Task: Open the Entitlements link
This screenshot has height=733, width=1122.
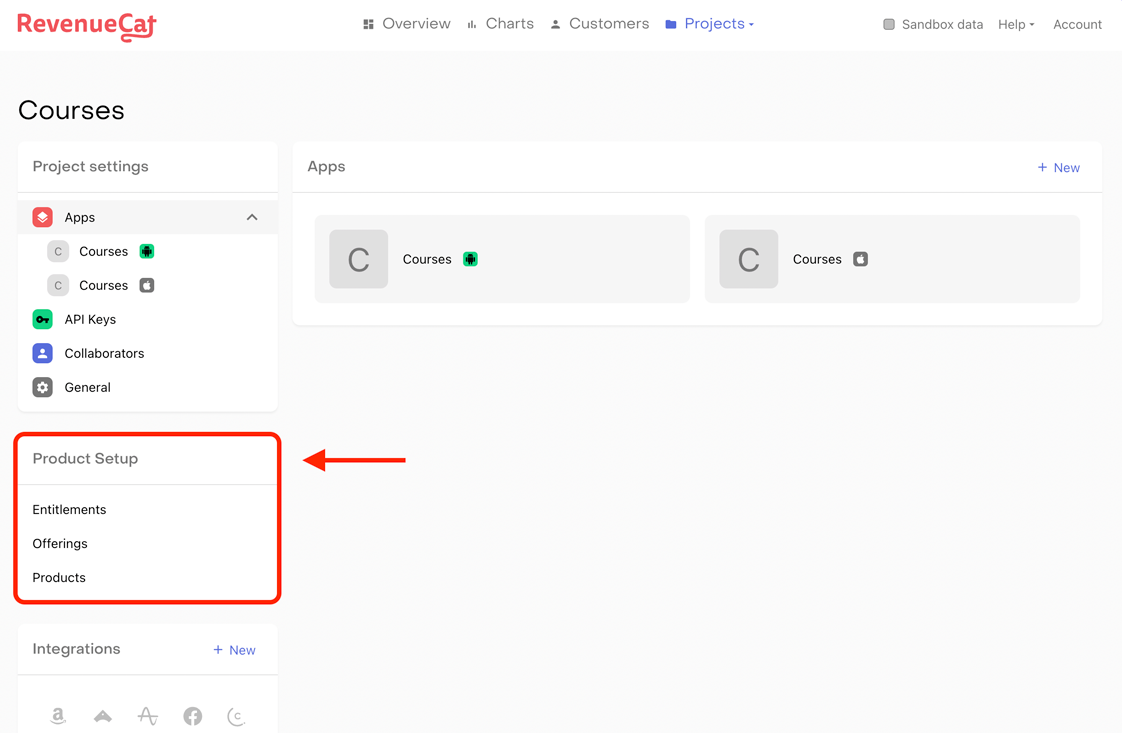Action: point(69,509)
